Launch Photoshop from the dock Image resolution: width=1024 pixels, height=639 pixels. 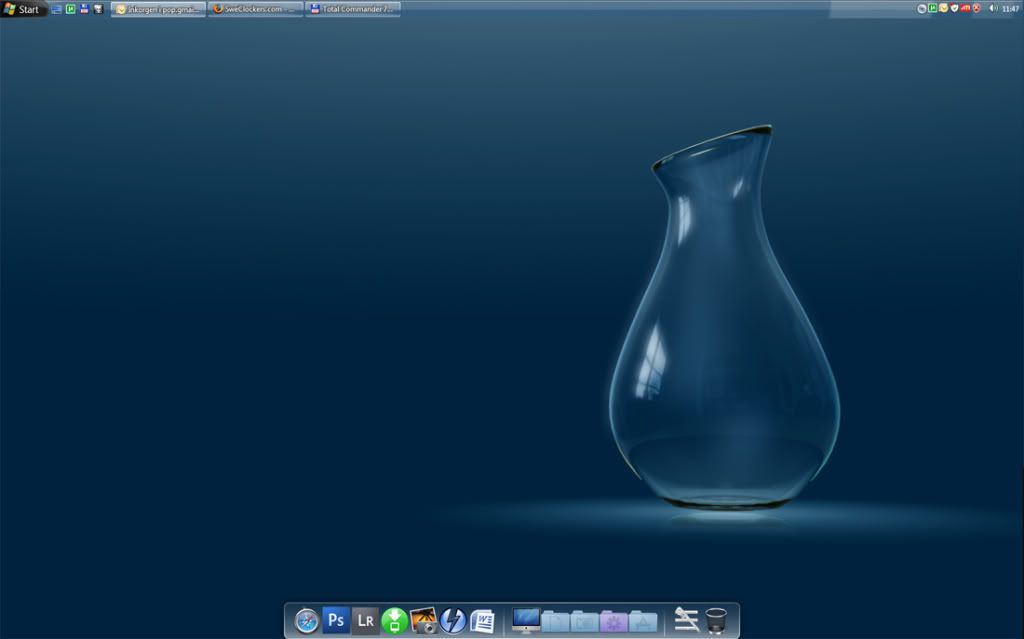[336, 621]
